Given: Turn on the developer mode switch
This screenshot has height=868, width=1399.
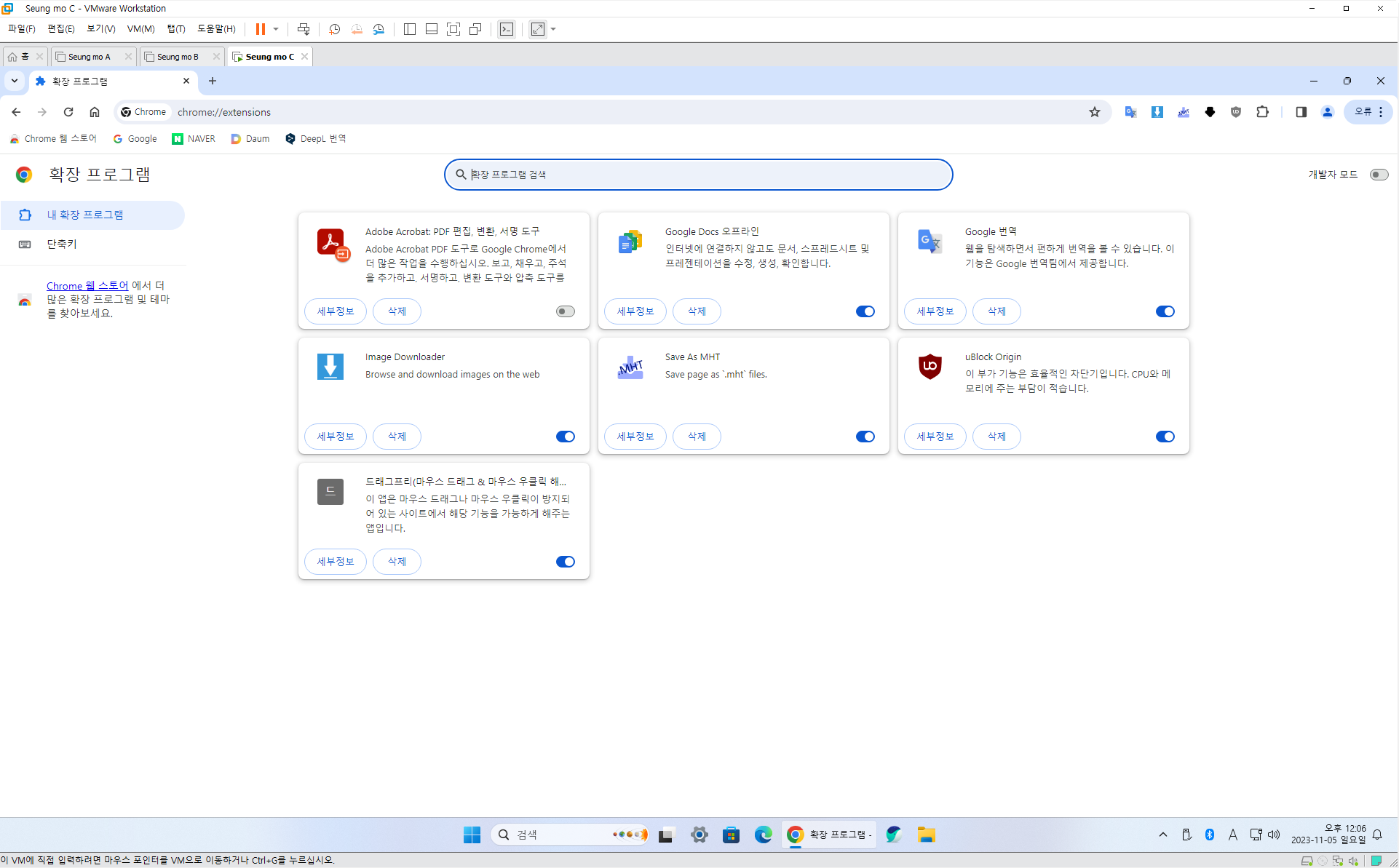Looking at the screenshot, I should coord(1379,175).
